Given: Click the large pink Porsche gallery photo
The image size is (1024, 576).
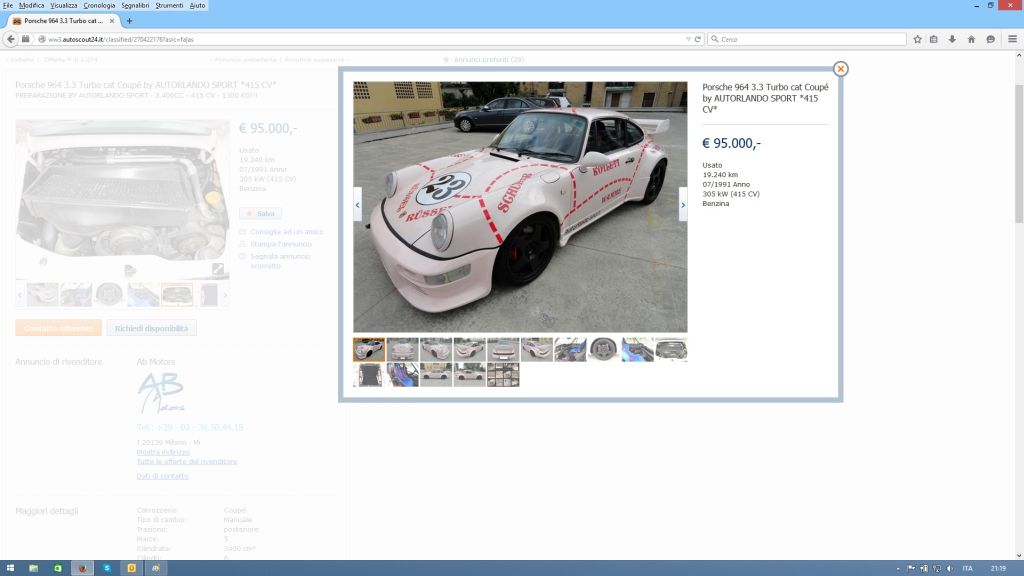Looking at the screenshot, I should click(520, 207).
